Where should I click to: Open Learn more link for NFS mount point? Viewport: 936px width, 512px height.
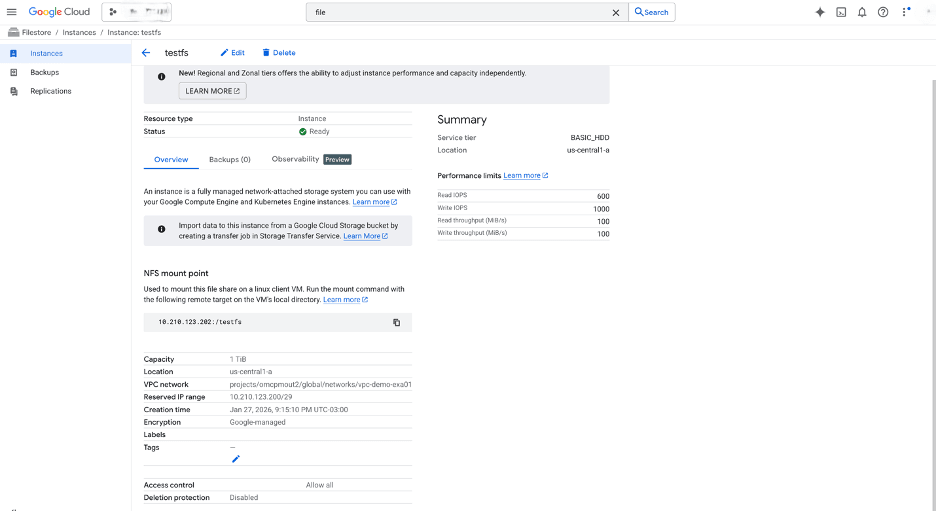click(345, 300)
